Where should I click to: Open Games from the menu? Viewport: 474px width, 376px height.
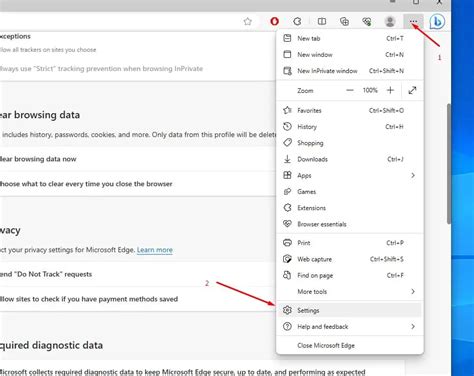tap(350, 192)
